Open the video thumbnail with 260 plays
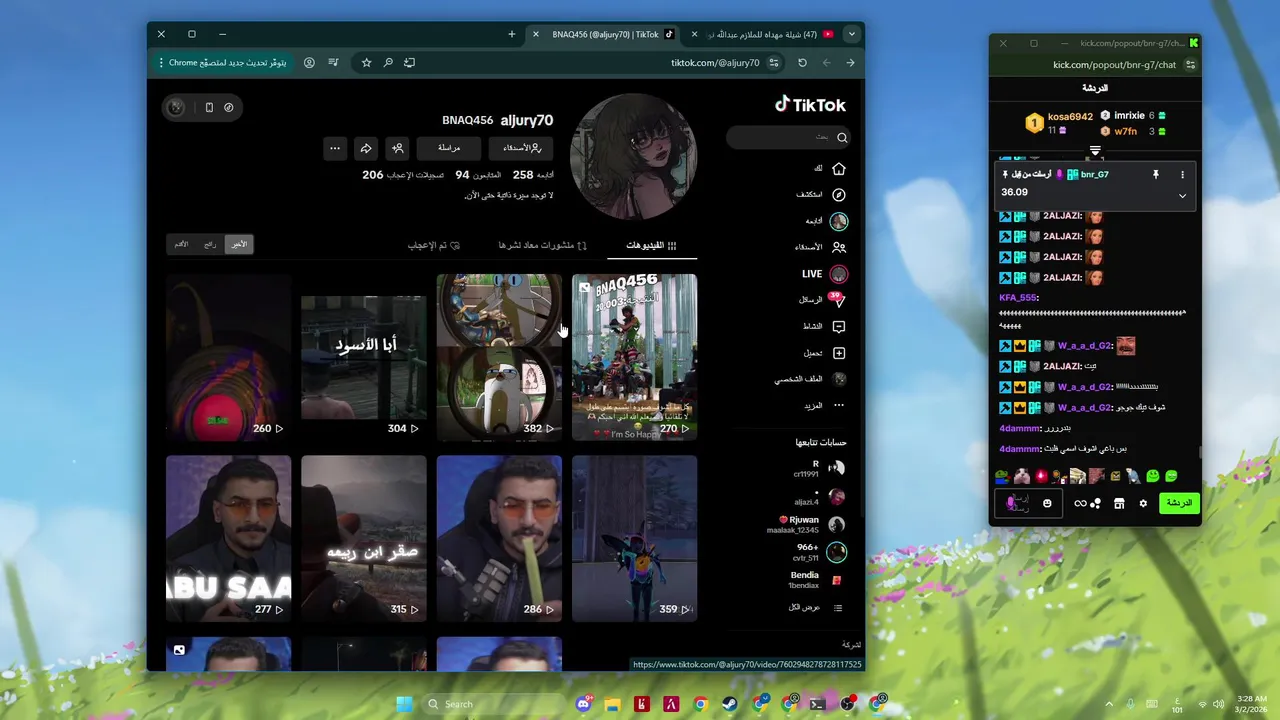The width and height of the screenshot is (1280, 720). point(228,357)
